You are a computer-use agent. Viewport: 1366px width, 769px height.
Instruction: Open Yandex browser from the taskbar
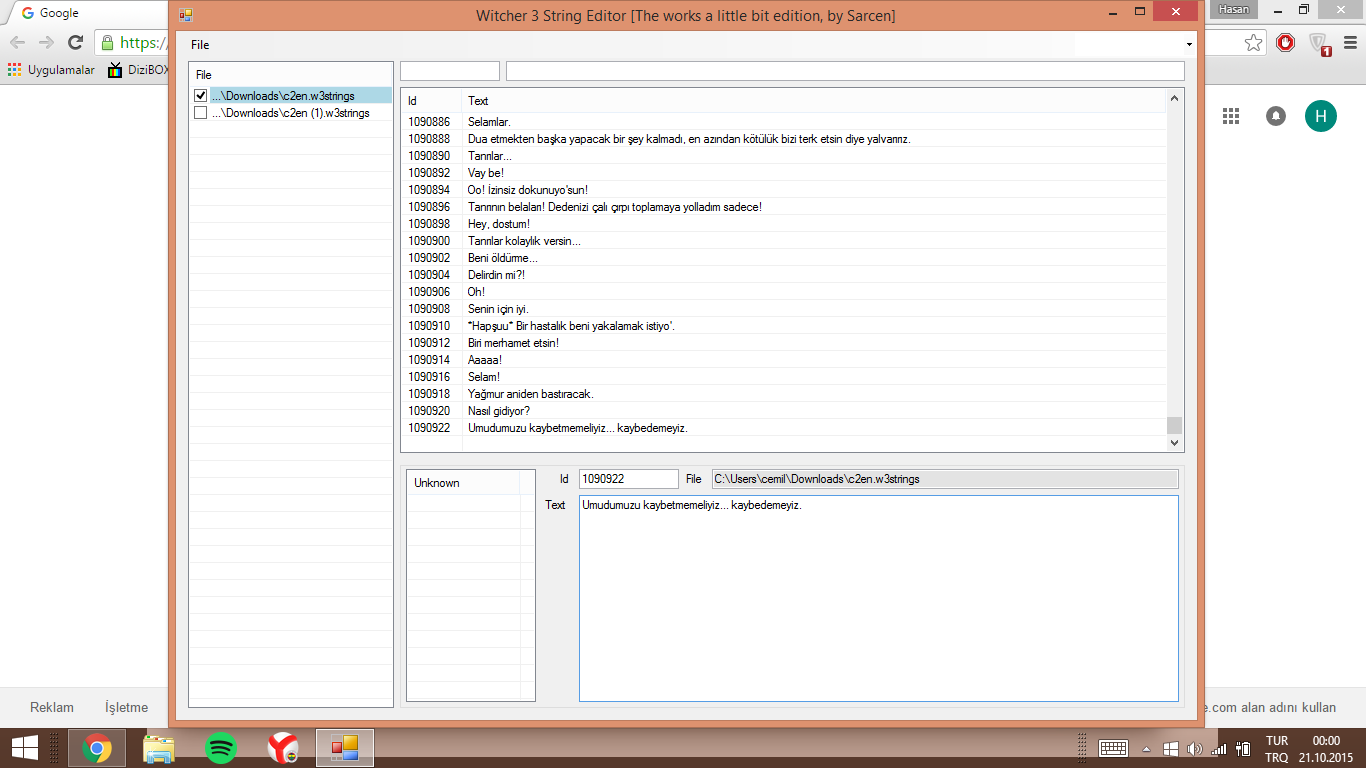click(283, 748)
